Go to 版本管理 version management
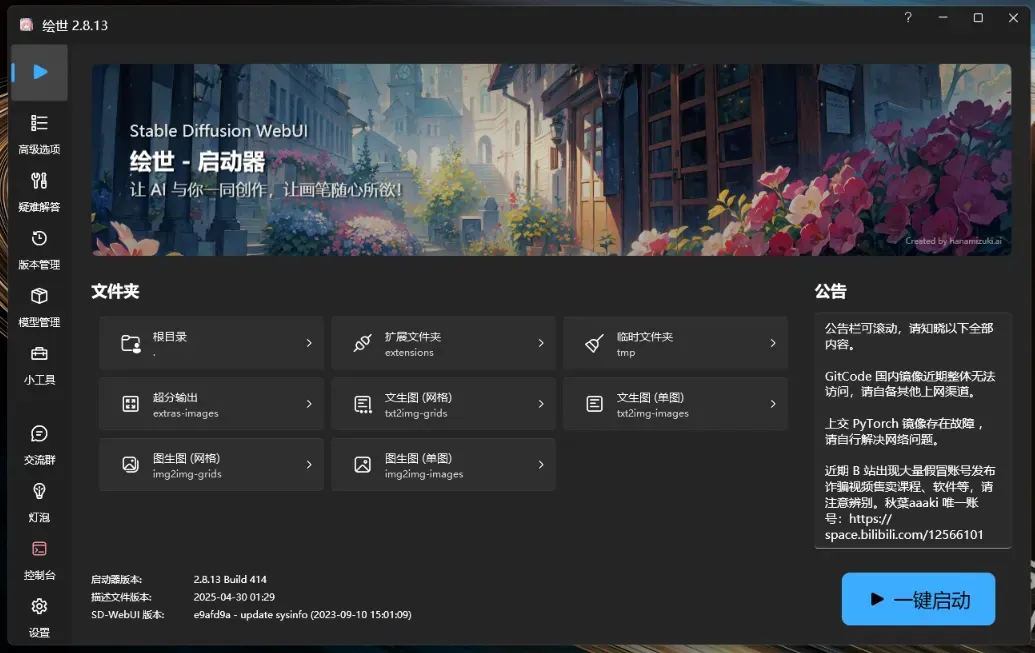The image size is (1035, 653). tap(39, 240)
